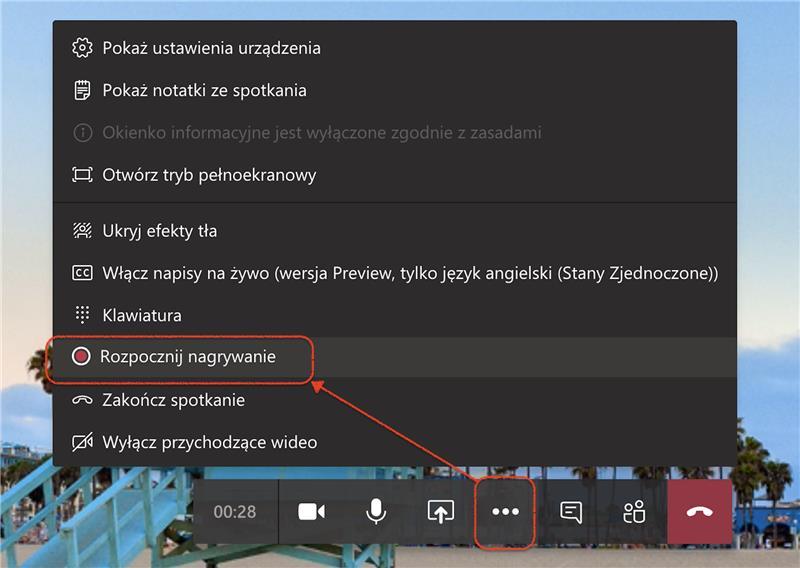Screen dimensions: 800x568
Task: Click the meeting notes notepad icon
Action: click(82, 91)
